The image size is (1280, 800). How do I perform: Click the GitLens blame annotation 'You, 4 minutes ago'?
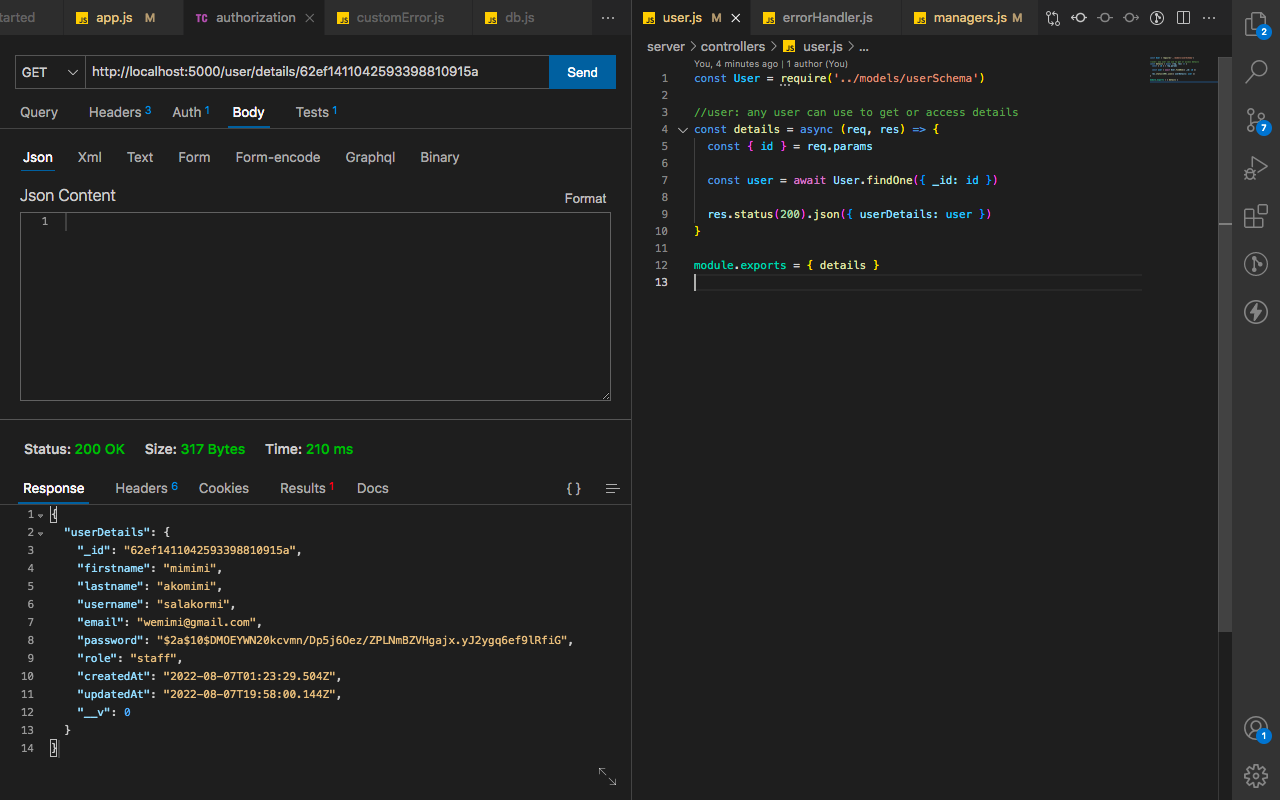point(736,64)
